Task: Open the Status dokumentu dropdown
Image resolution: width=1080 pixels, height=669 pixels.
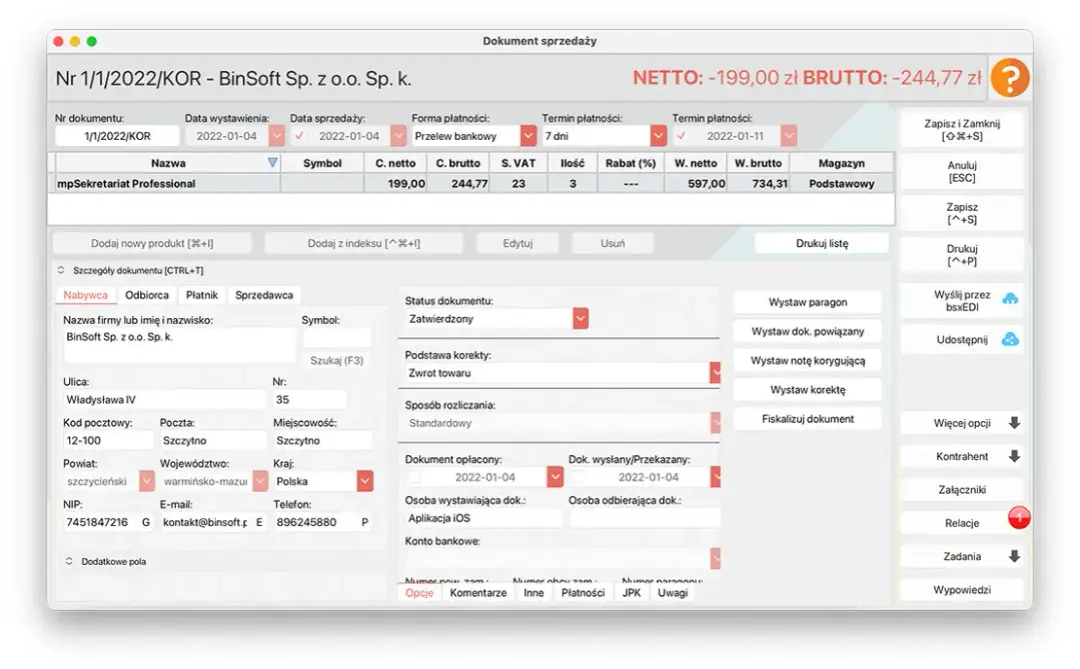Action: [x=581, y=317]
